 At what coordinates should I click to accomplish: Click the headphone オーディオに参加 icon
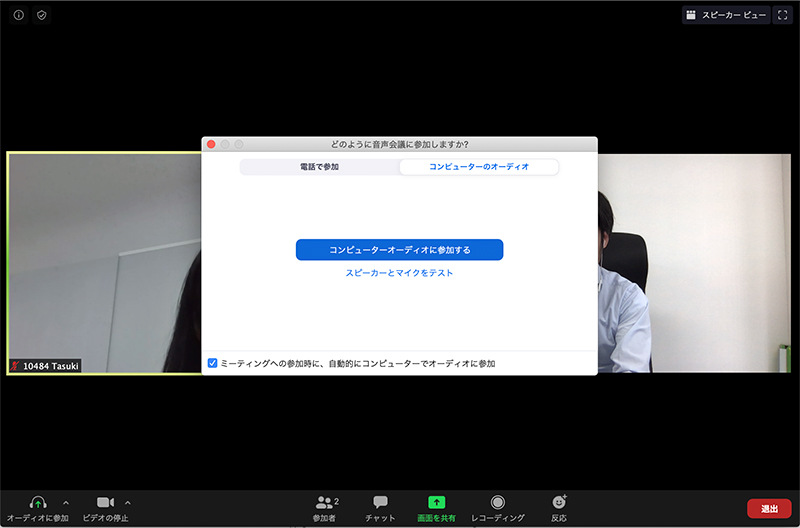38,502
